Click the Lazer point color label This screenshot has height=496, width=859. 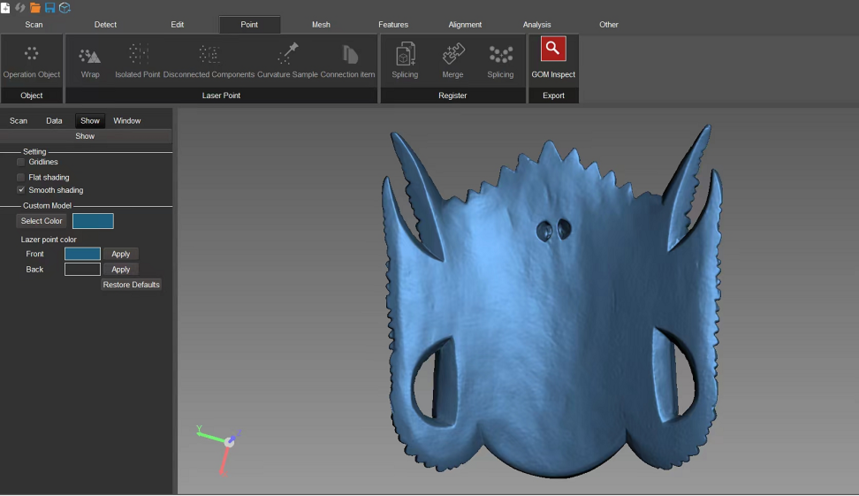pyautogui.click(x=49, y=240)
